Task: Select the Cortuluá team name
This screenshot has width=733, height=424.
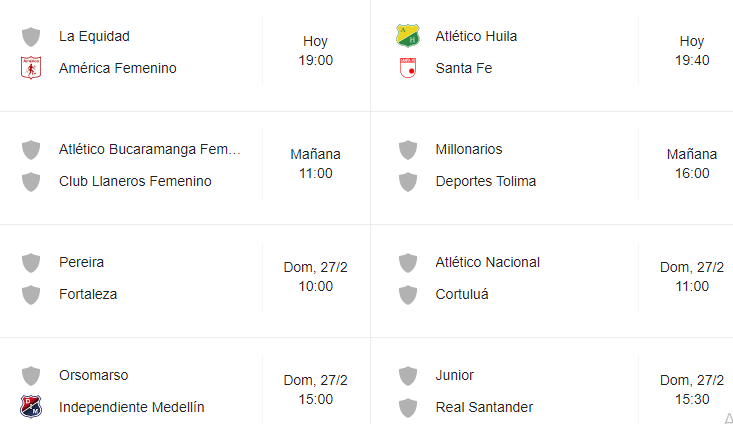Action: click(462, 294)
